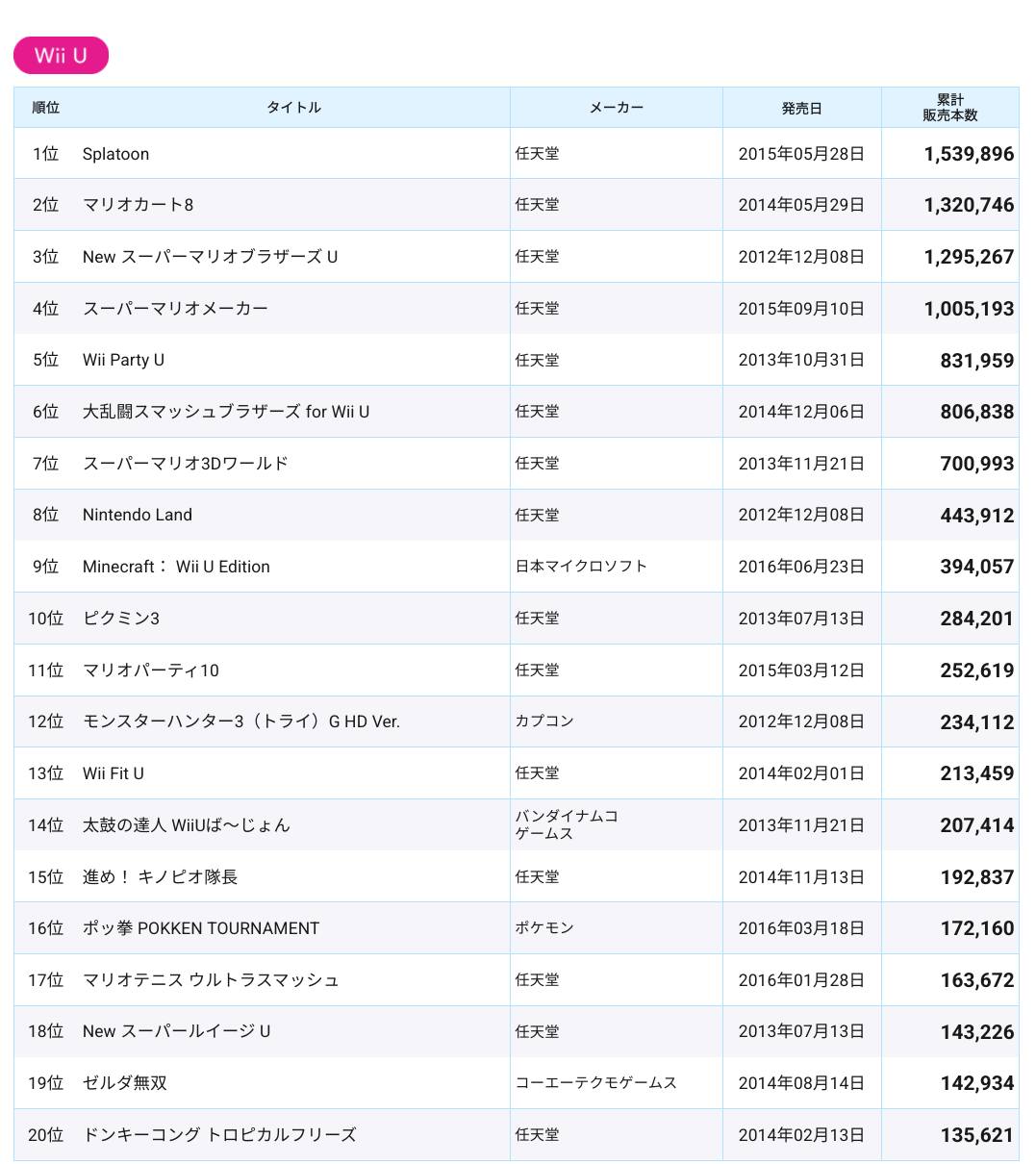This screenshot has width=1036, height=1164.
Task: Click the ゼルダ無双 title
Action: point(125,1083)
